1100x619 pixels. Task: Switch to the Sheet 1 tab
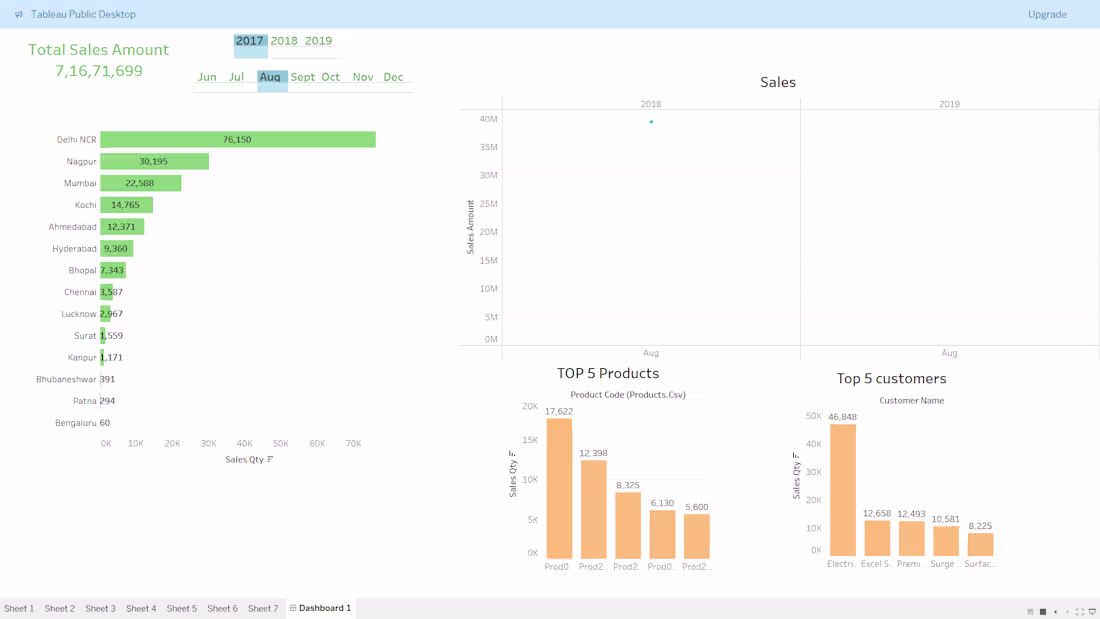[19, 608]
